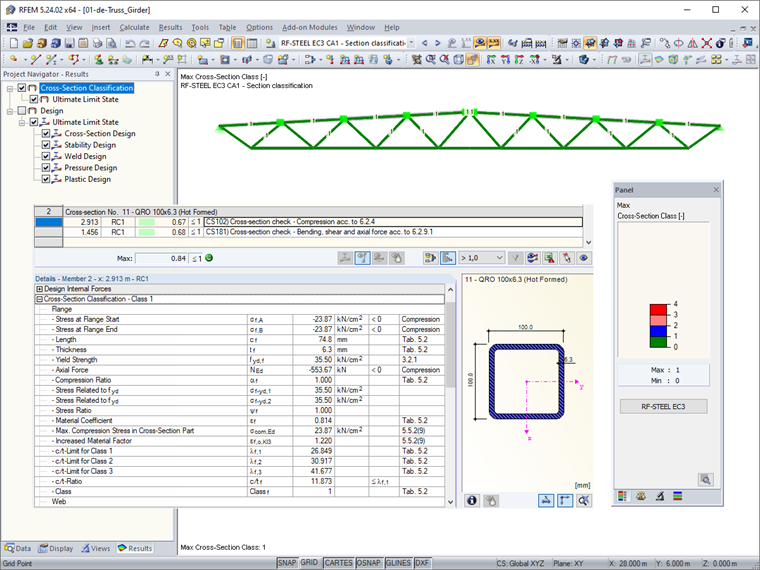Uncheck the Plastic Design checkbox

tap(46, 179)
